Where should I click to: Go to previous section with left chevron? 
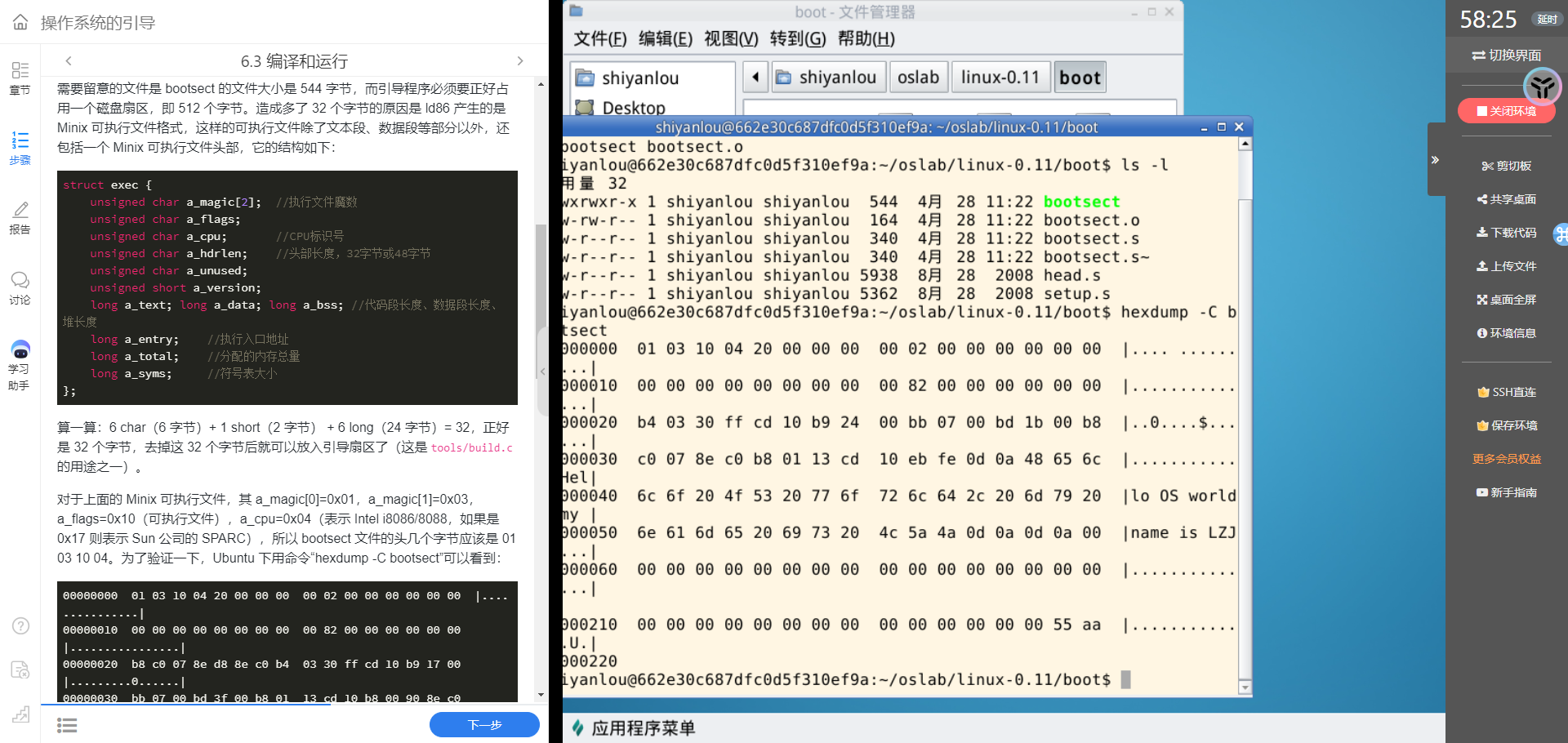69,61
